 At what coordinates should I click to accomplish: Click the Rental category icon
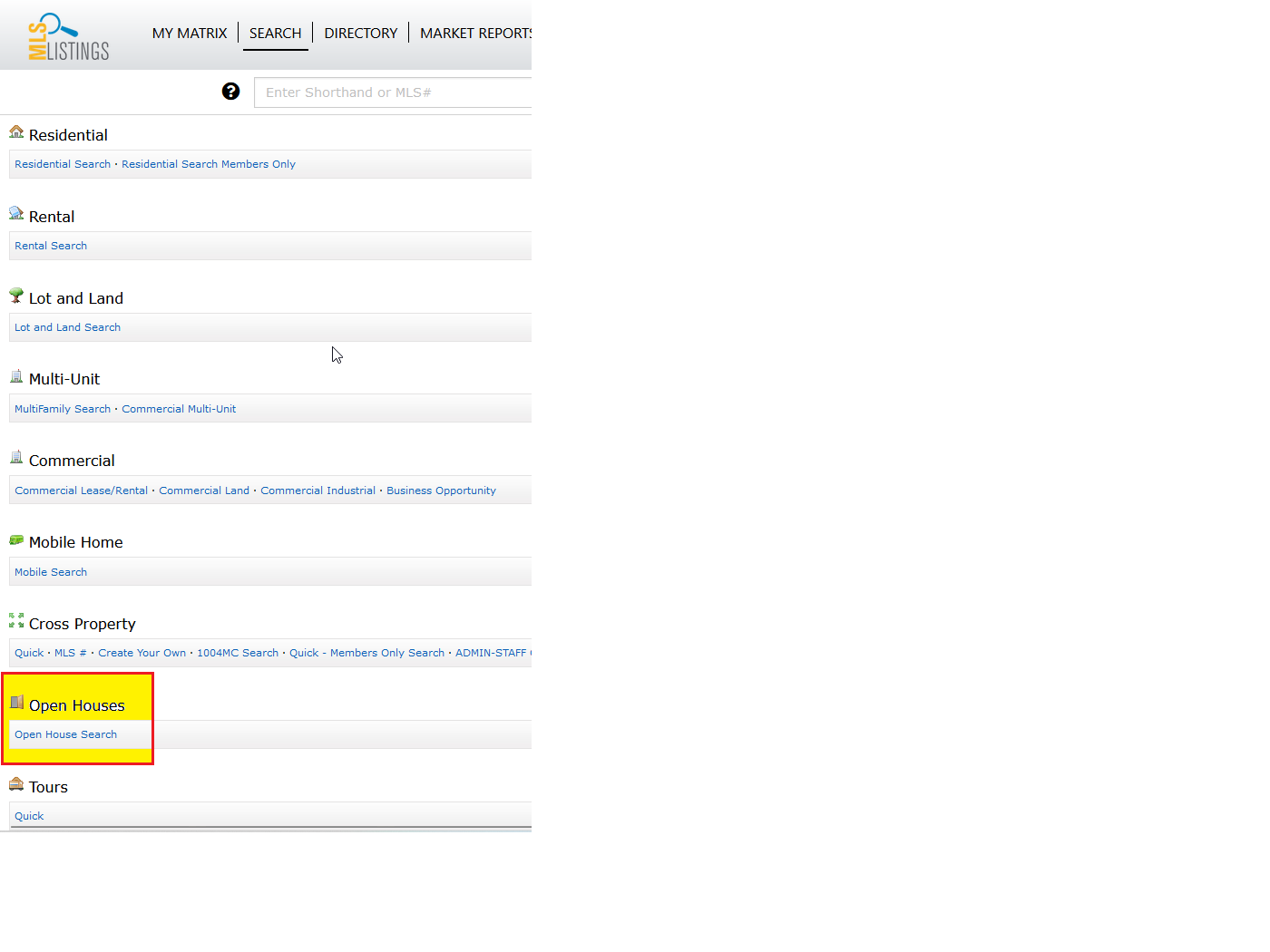pos(16,214)
